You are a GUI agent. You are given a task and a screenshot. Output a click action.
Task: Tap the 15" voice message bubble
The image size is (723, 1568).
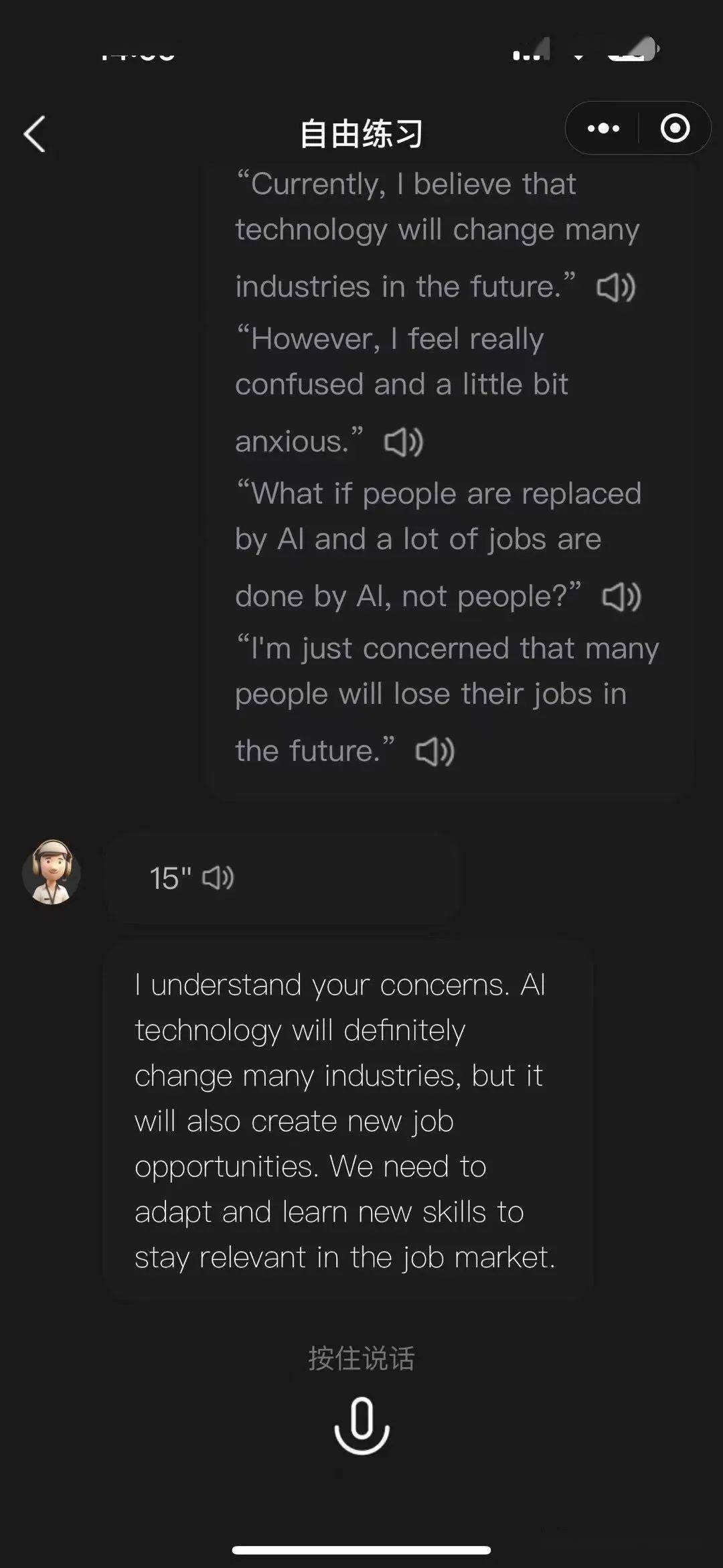click(281, 877)
